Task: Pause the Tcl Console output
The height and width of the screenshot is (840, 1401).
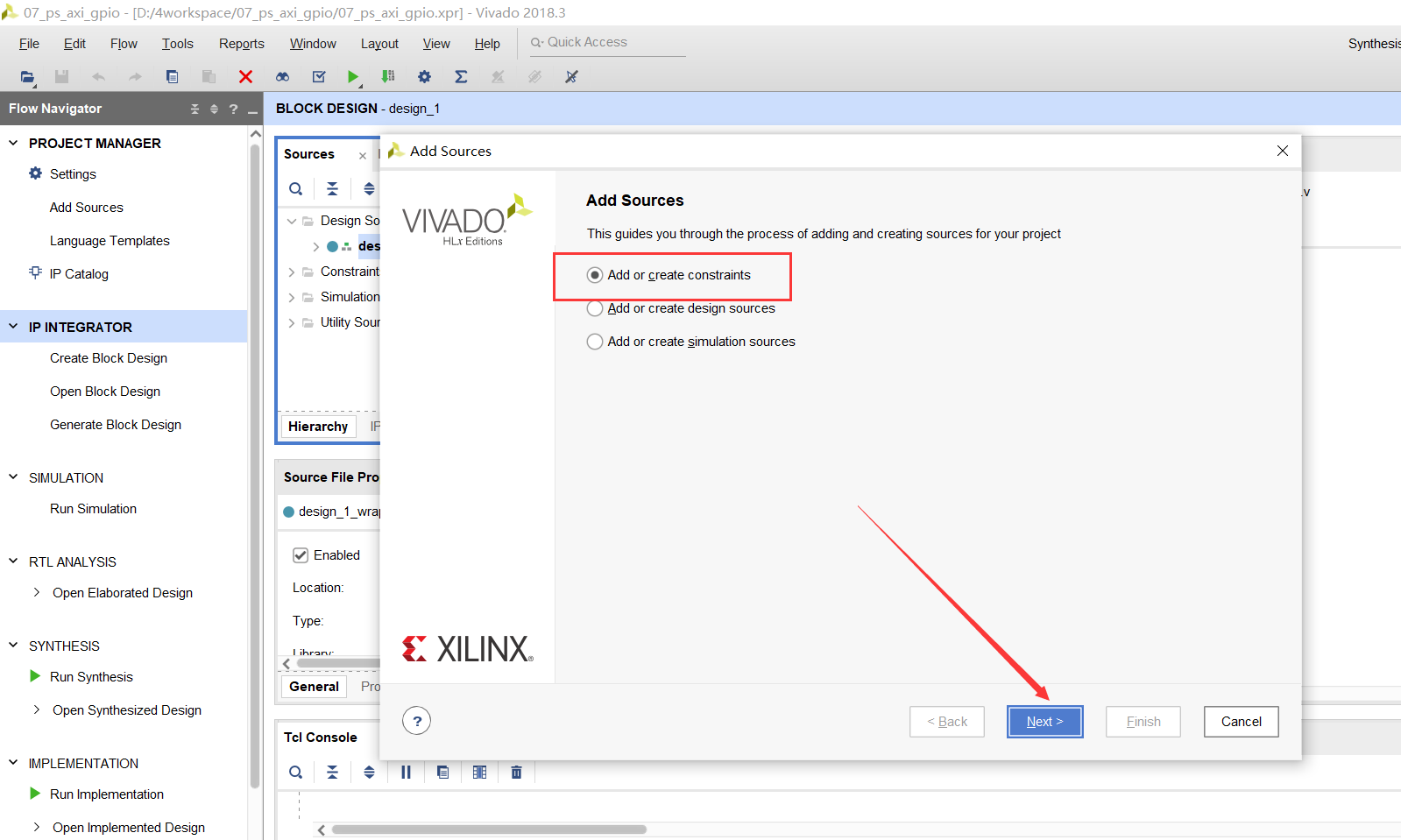Action: click(x=406, y=772)
